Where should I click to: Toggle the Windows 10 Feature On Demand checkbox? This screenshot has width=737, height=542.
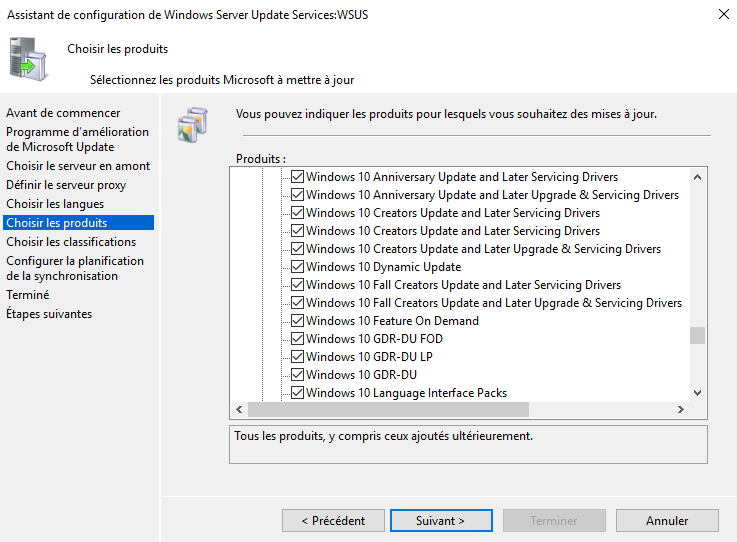coord(297,321)
